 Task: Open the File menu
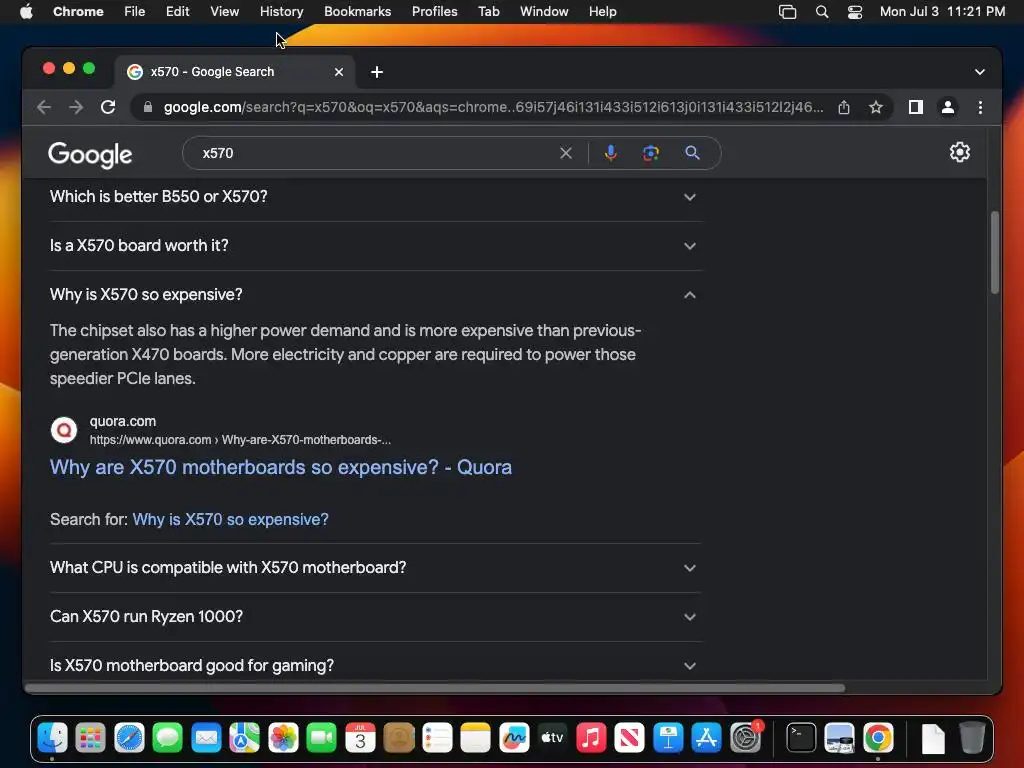[135, 12]
